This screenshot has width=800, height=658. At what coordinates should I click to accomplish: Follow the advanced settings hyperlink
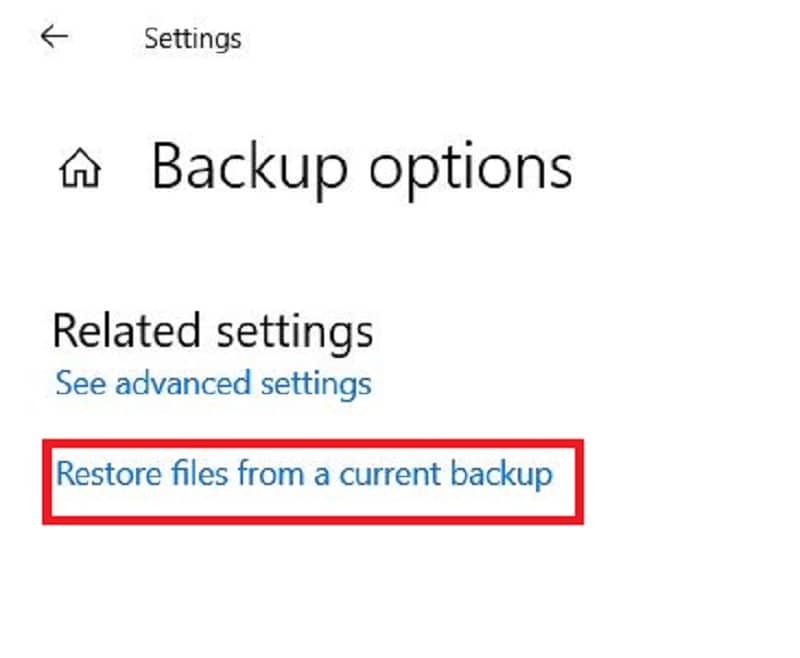coord(213,383)
